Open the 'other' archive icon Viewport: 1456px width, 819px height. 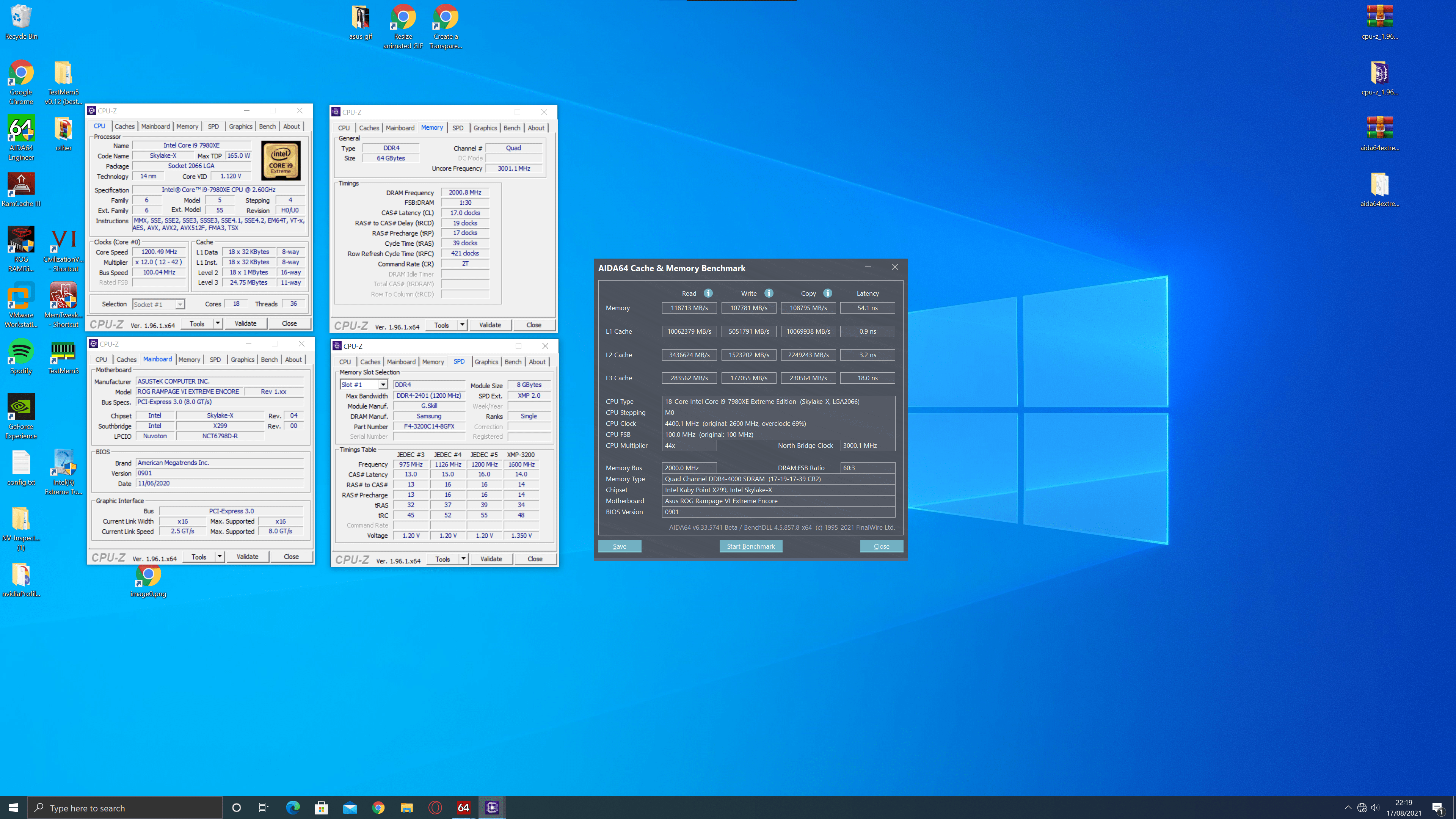(x=63, y=133)
